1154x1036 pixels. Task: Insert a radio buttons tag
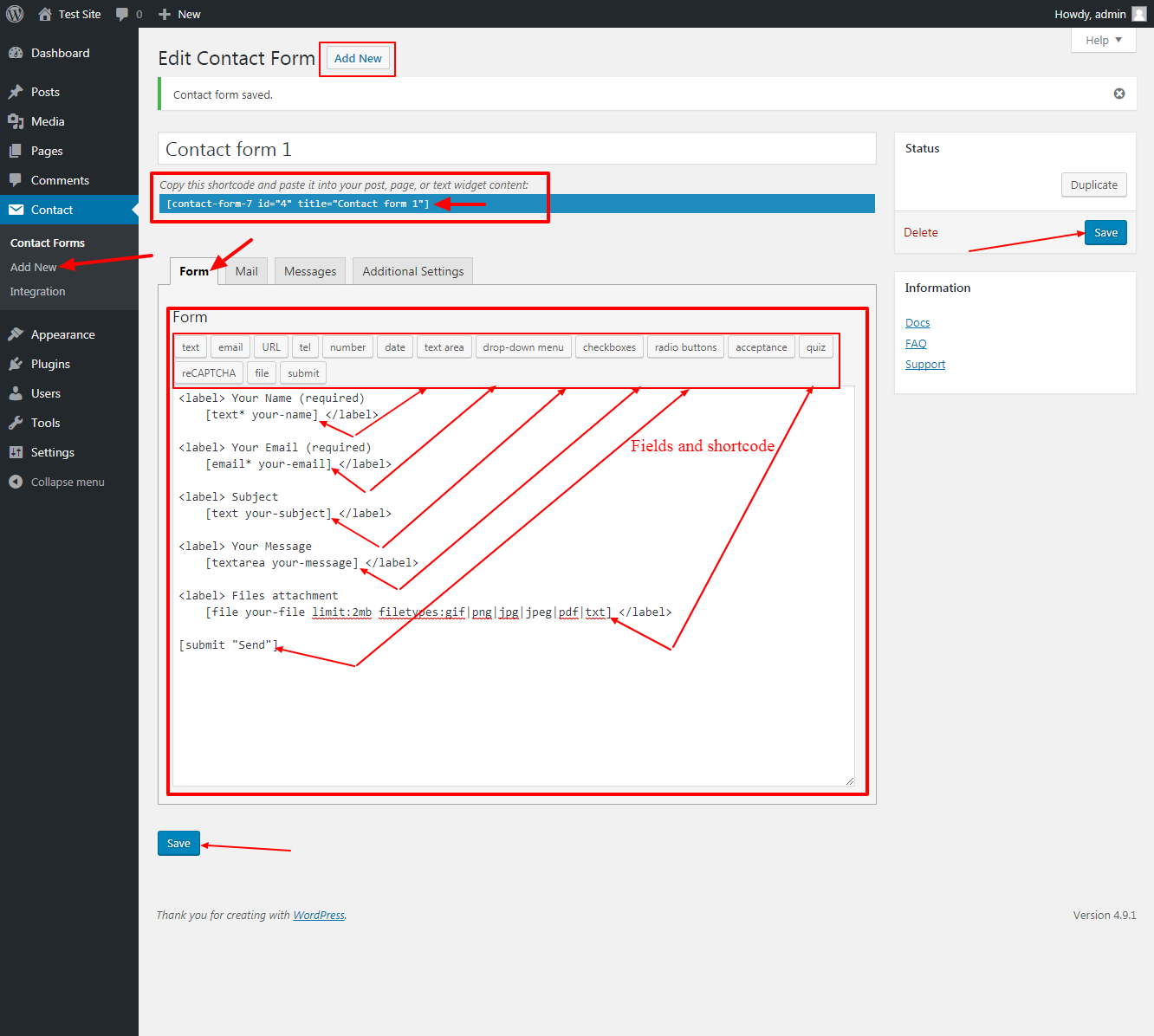pyautogui.click(x=685, y=347)
